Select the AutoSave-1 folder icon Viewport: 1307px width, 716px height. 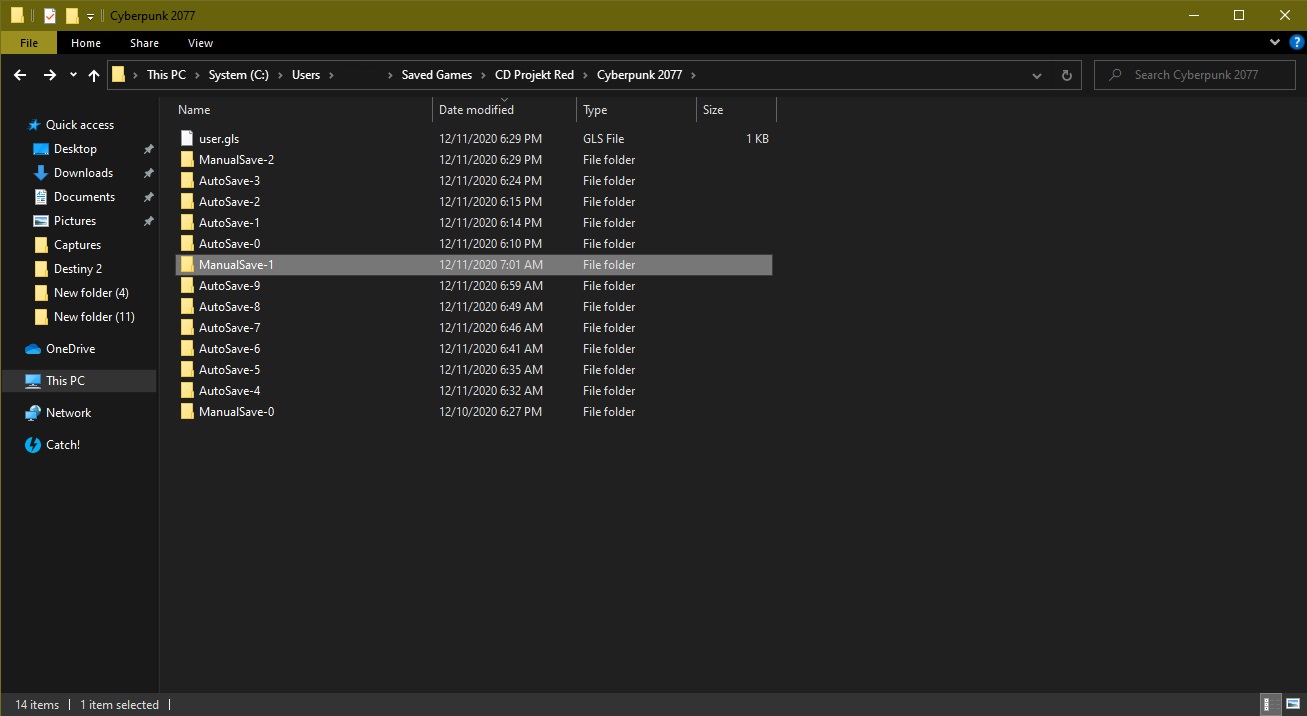coord(187,223)
